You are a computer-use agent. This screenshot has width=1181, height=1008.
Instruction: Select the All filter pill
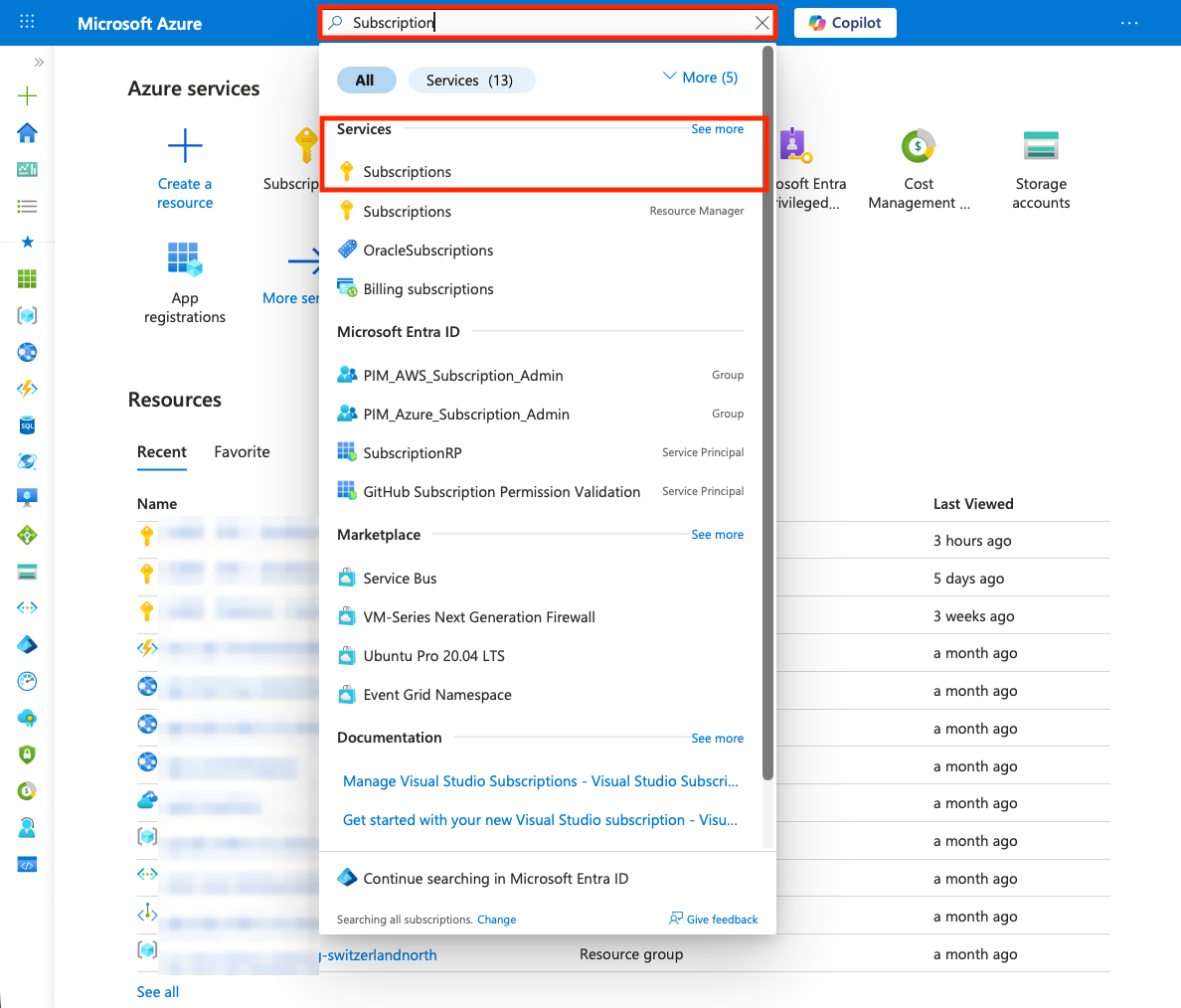[x=366, y=81]
